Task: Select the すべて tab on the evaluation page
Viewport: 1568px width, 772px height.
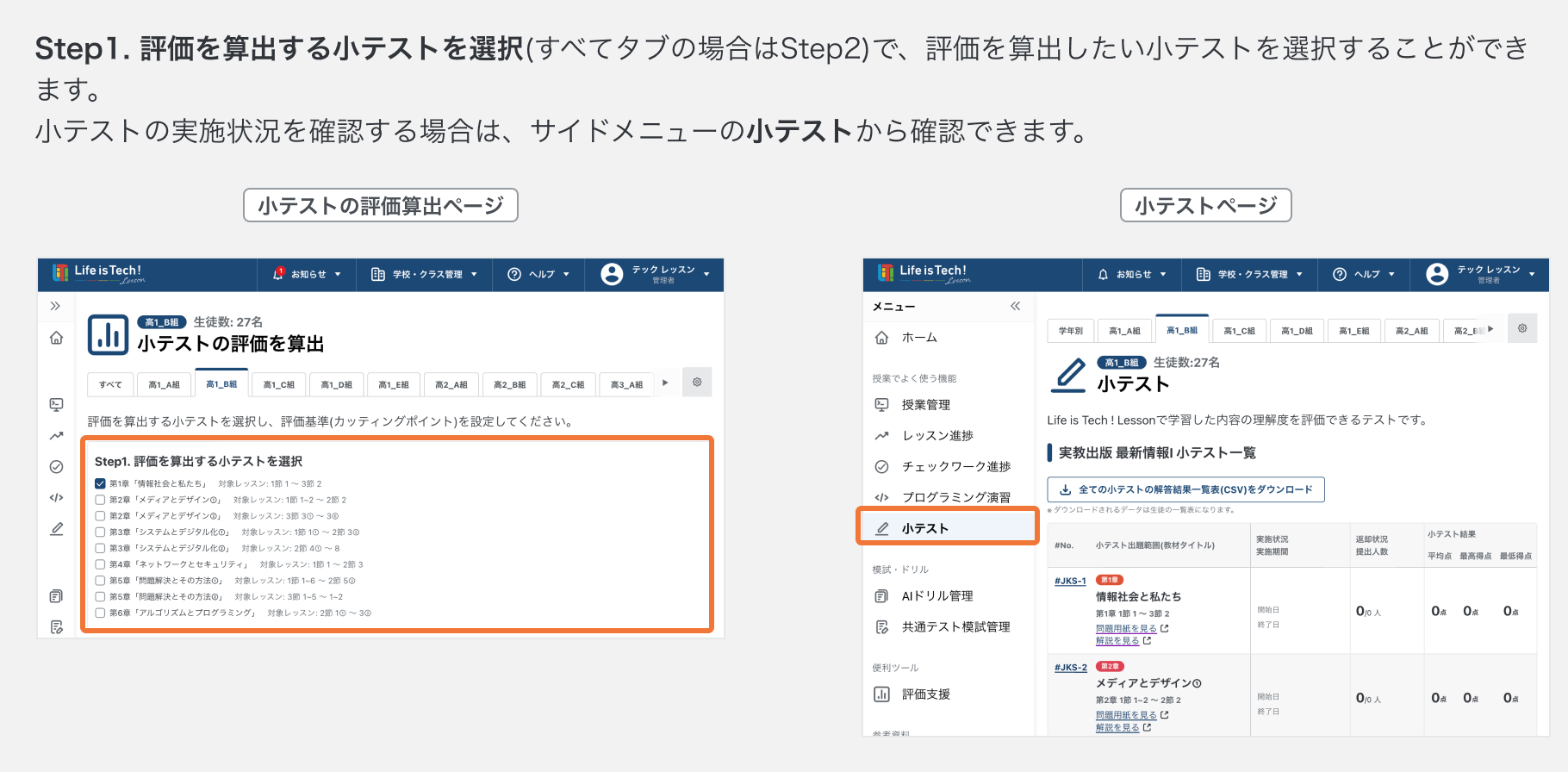Action: tap(110, 384)
